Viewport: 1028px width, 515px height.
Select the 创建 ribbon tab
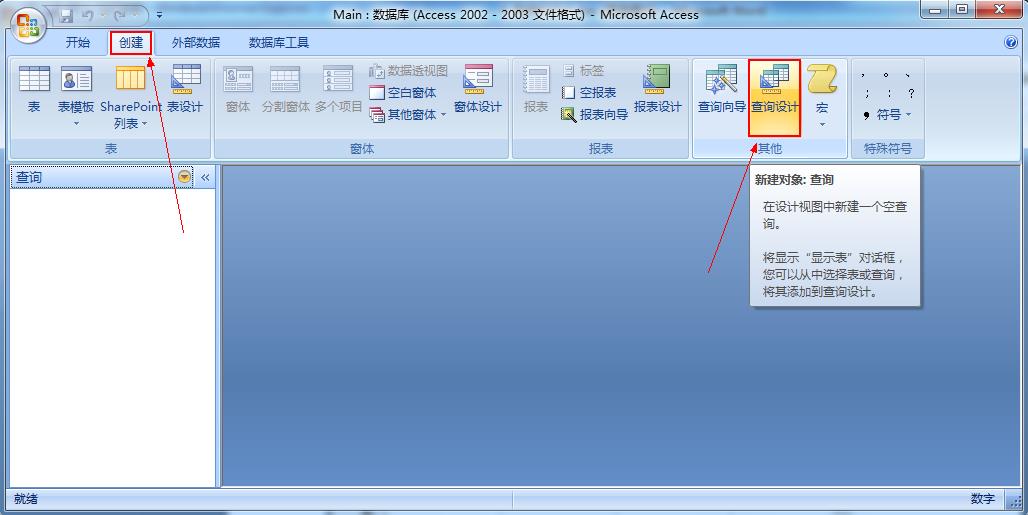[131, 43]
